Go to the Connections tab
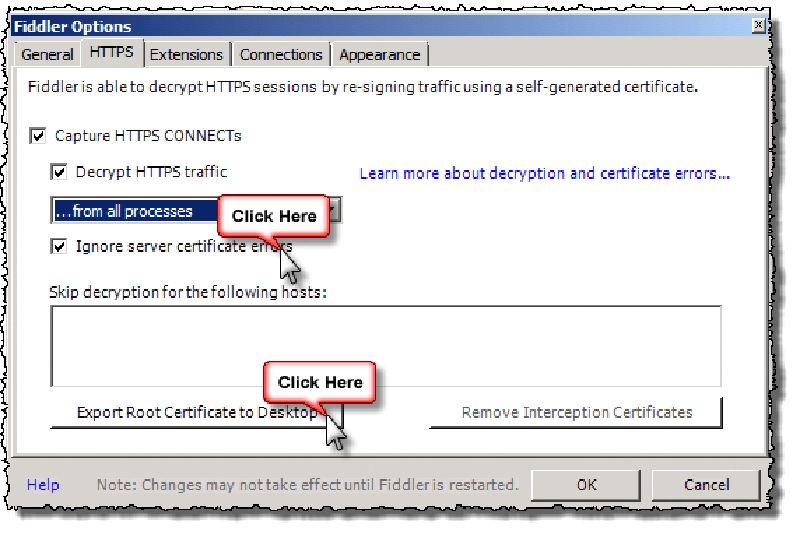800x538 pixels. pyautogui.click(x=281, y=55)
